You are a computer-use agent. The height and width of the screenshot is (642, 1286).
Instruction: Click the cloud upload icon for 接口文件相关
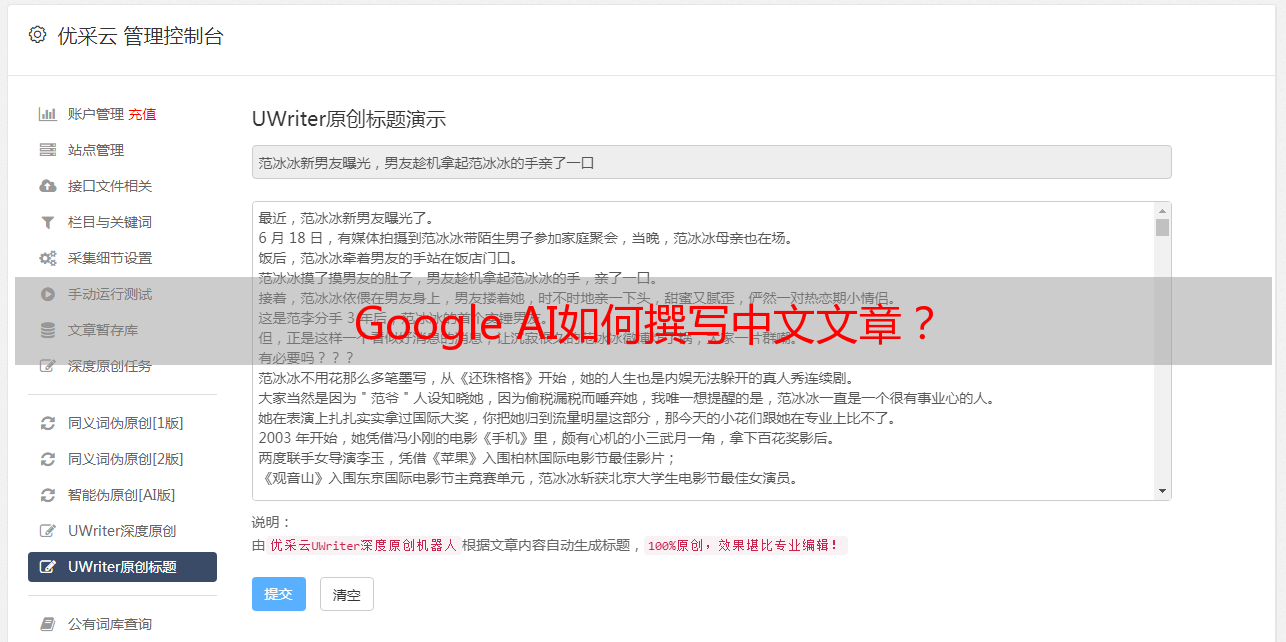coord(47,186)
